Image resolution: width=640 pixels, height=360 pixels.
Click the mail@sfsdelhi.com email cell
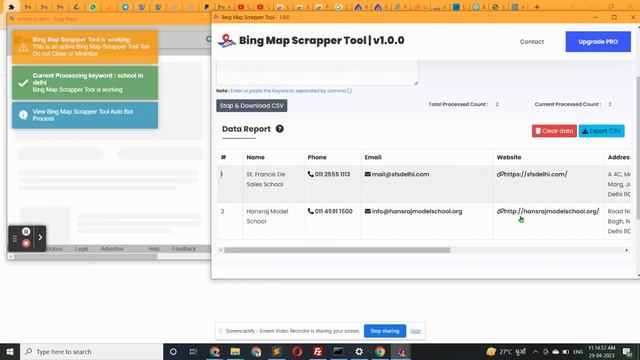pyautogui.click(x=397, y=174)
